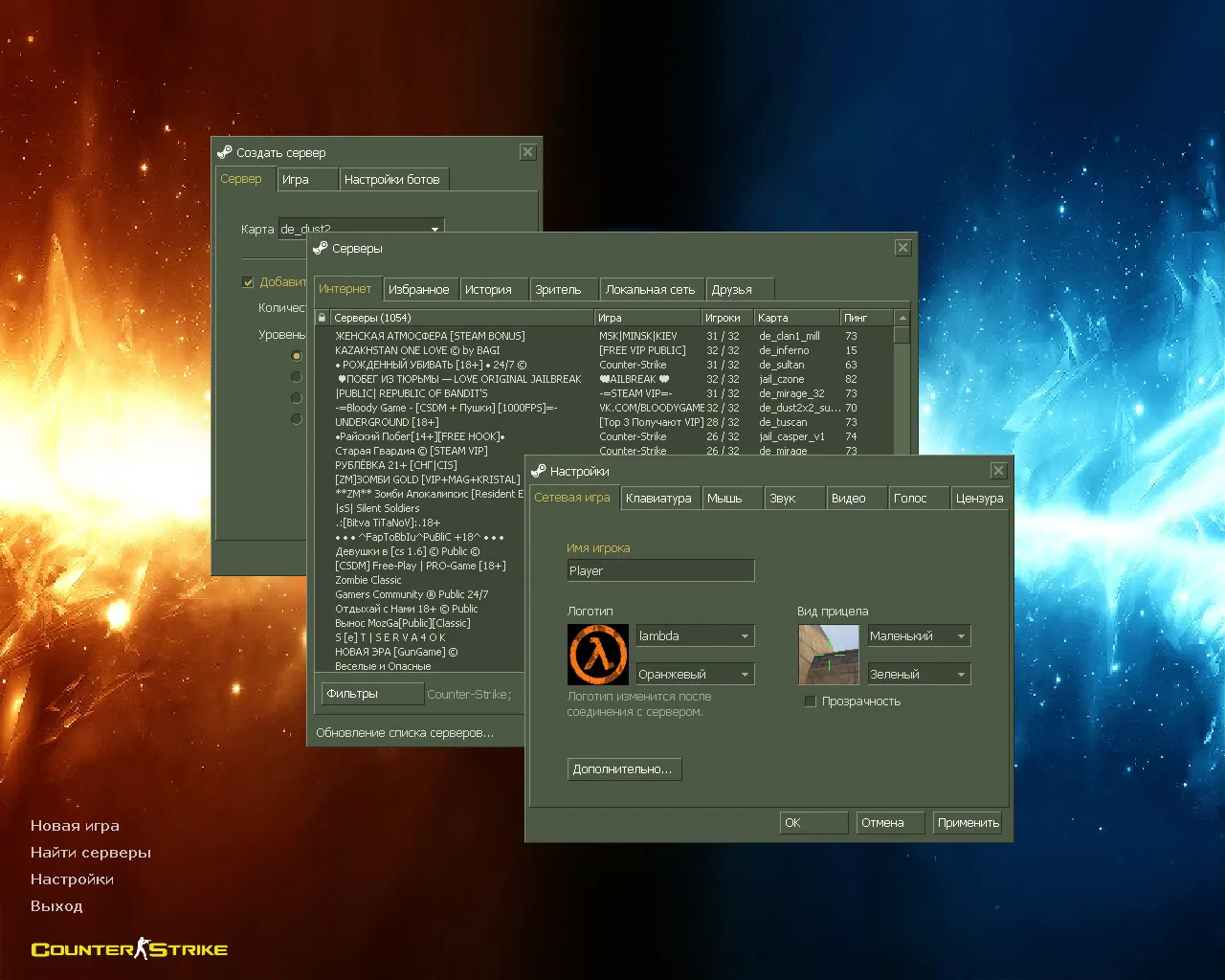The image size is (1225, 980).
Task: Open the Избранное servers tab
Action: pyautogui.click(x=418, y=290)
